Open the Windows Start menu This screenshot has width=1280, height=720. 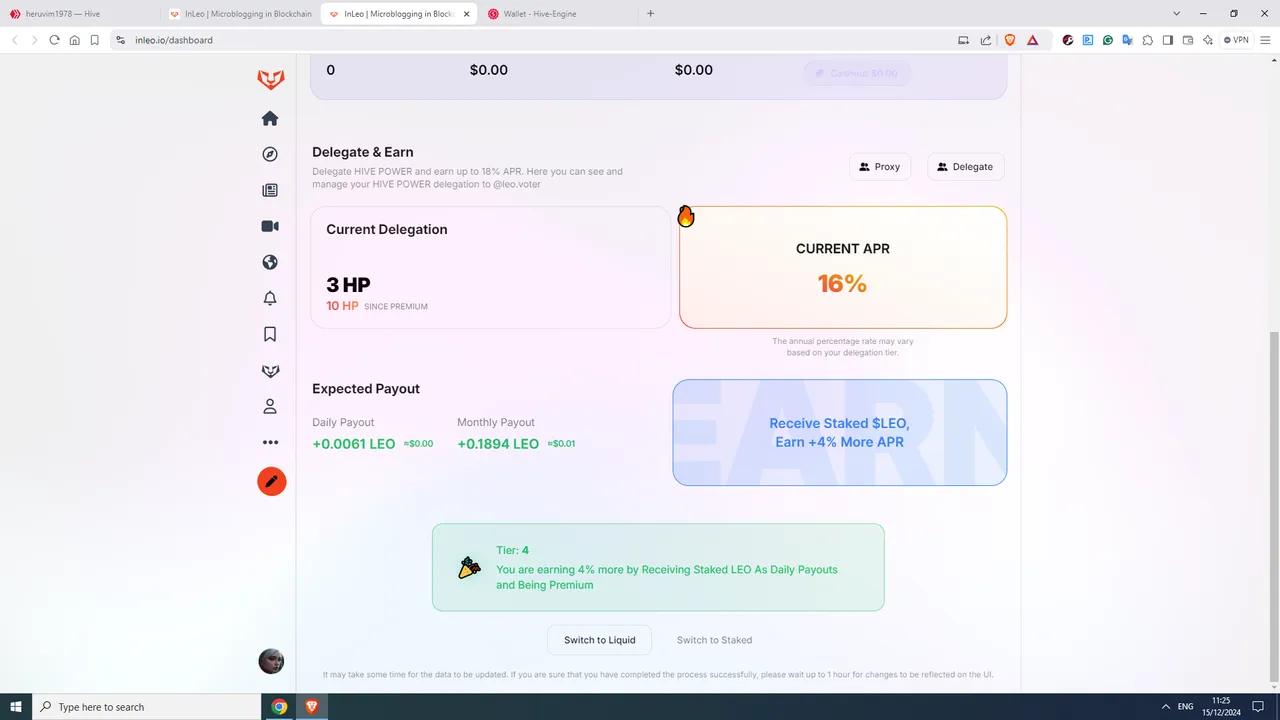tap(16, 706)
